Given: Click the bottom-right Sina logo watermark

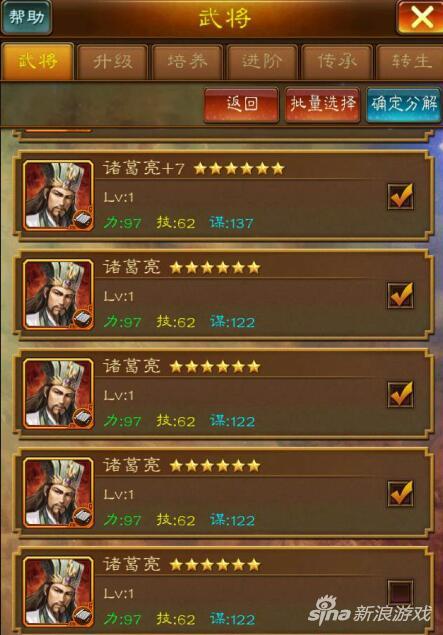Looking at the screenshot, I should click(369, 610).
